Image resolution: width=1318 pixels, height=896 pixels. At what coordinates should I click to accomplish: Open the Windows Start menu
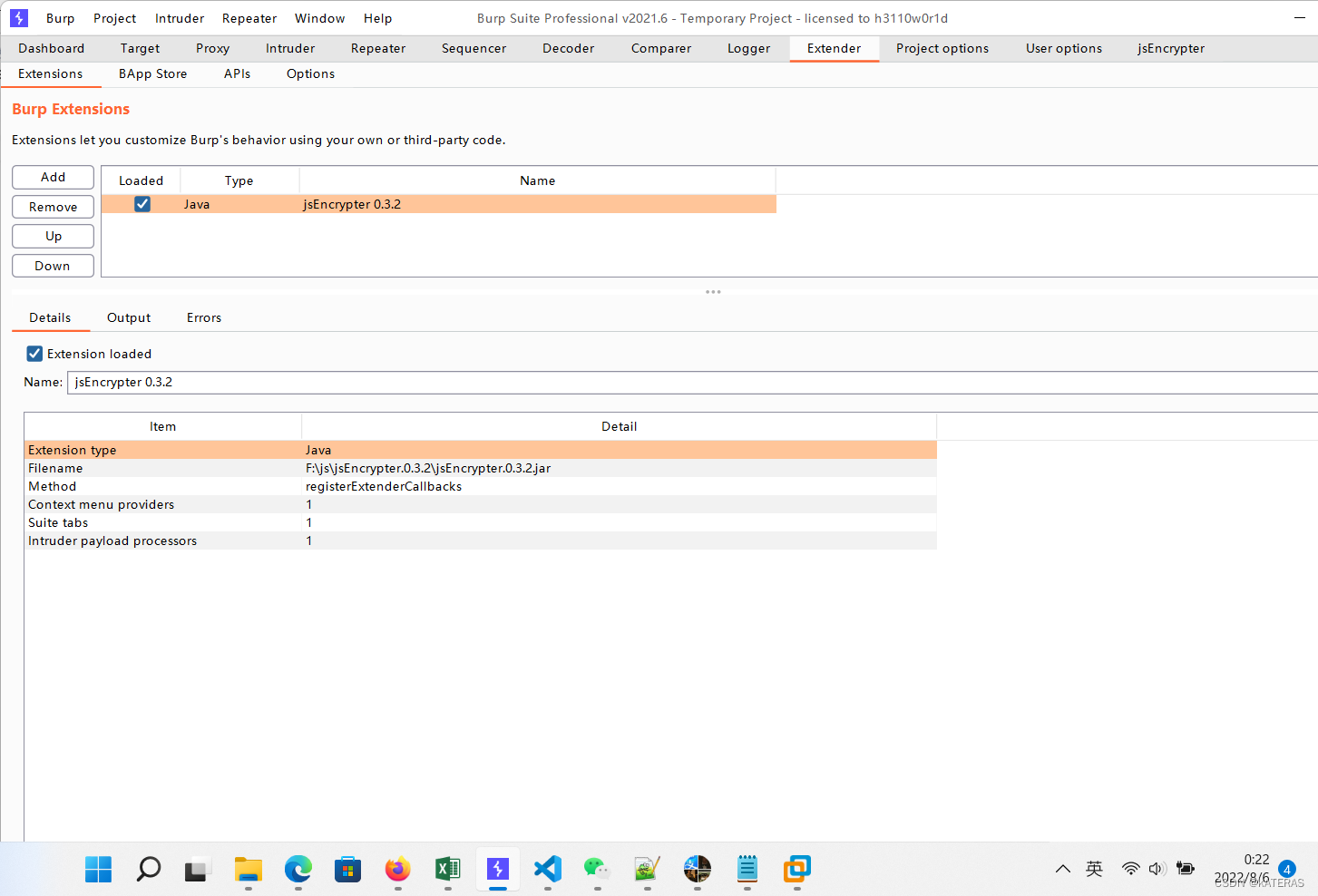coord(98,869)
